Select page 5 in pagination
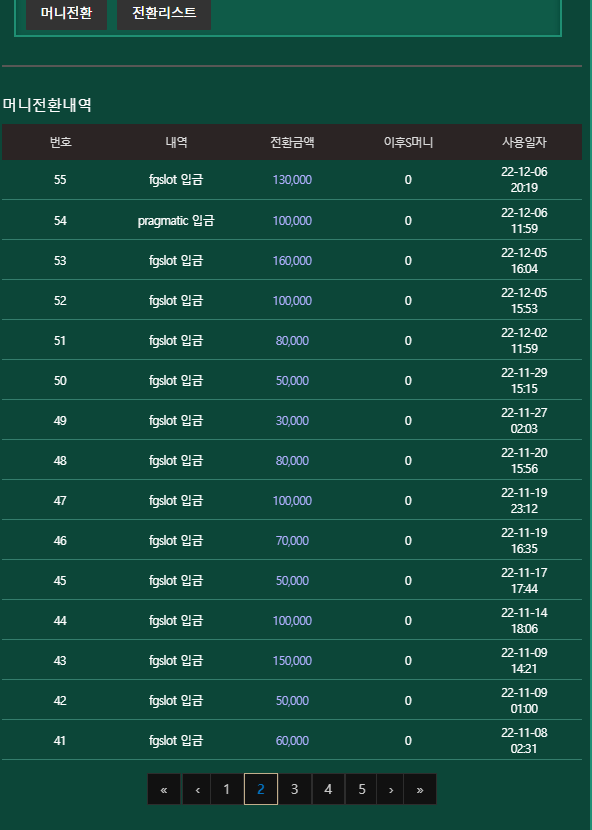 [x=362, y=789]
